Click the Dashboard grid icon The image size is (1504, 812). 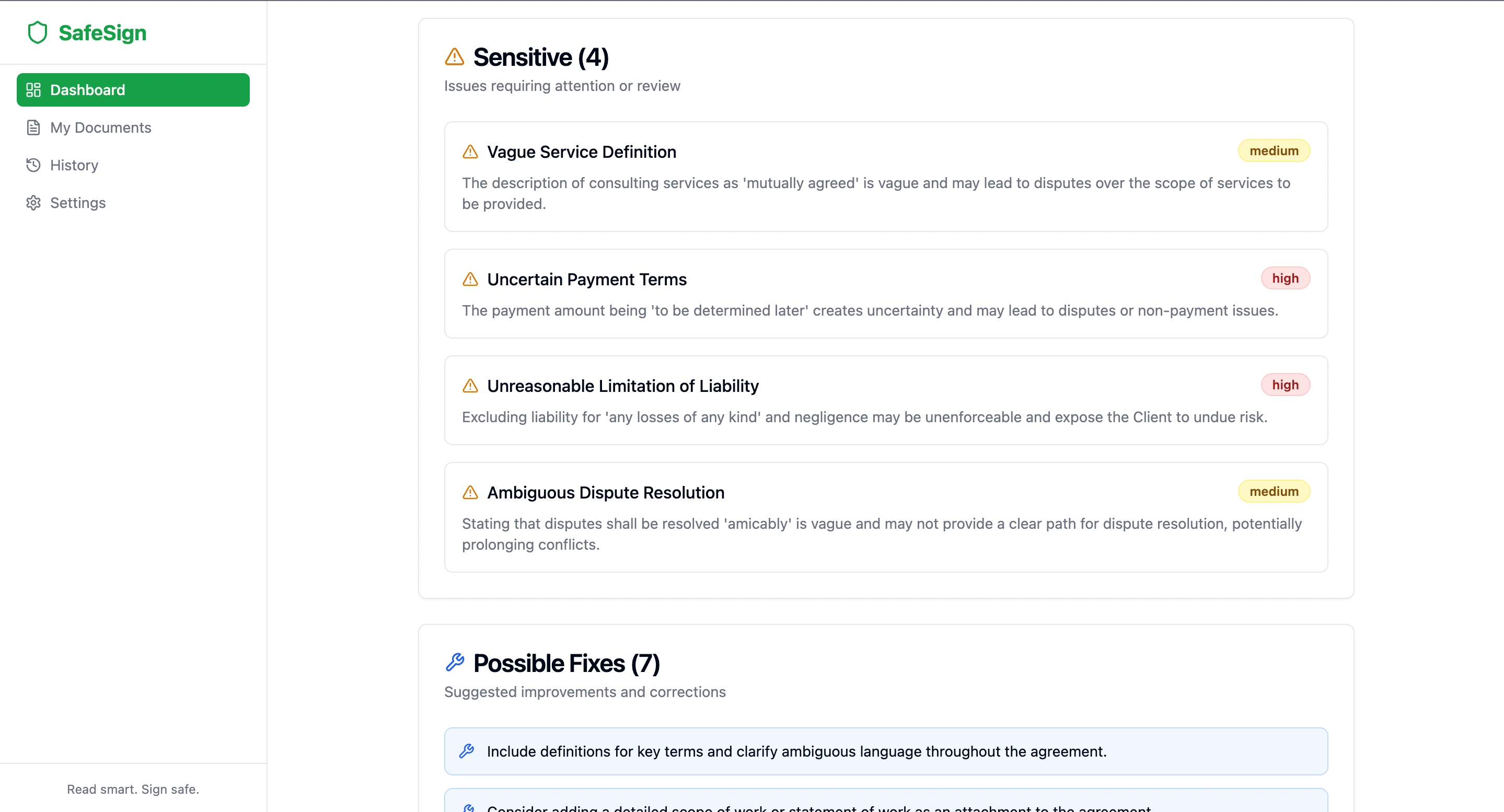pos(33,90)
